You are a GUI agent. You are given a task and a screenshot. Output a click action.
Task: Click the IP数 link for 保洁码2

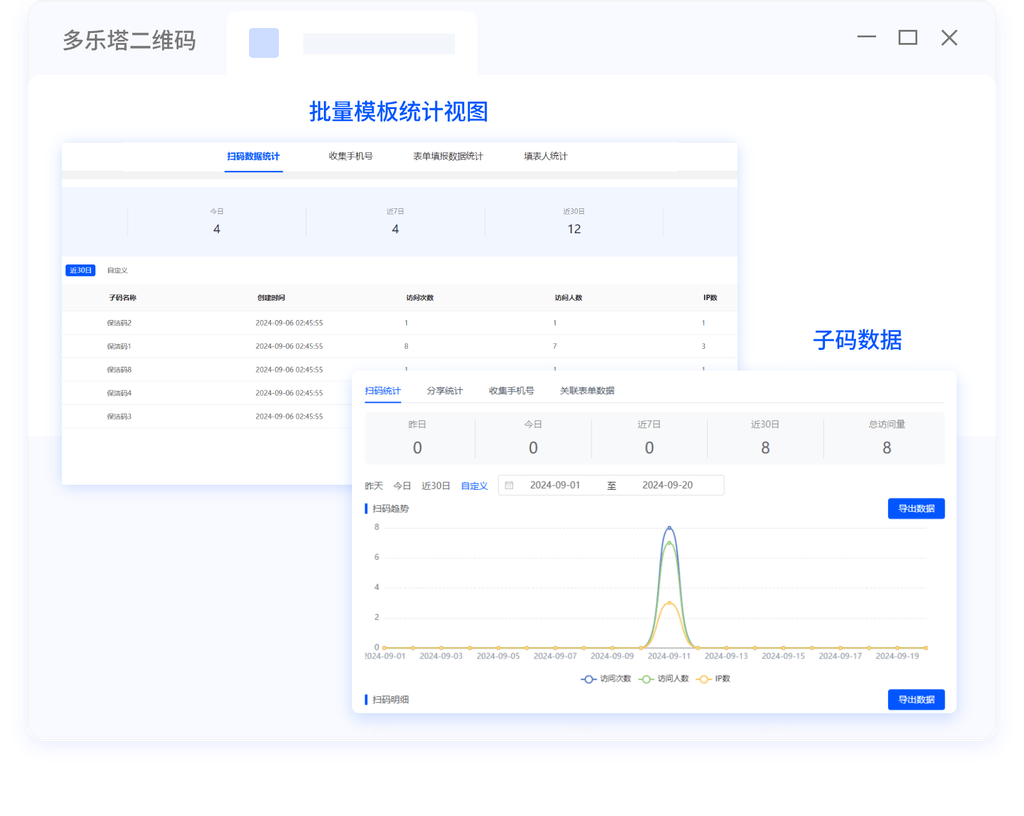point(703,323)
